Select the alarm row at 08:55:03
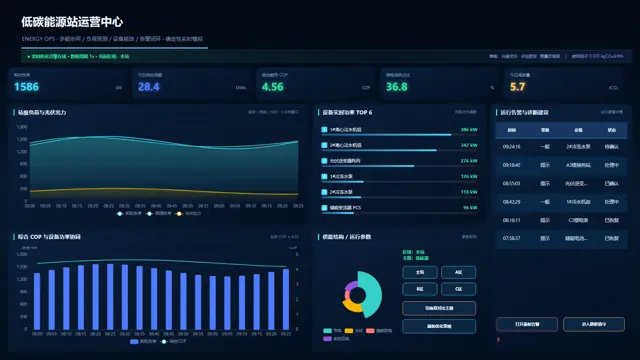This screenshot has width=640, height=360. click(561, 183)
